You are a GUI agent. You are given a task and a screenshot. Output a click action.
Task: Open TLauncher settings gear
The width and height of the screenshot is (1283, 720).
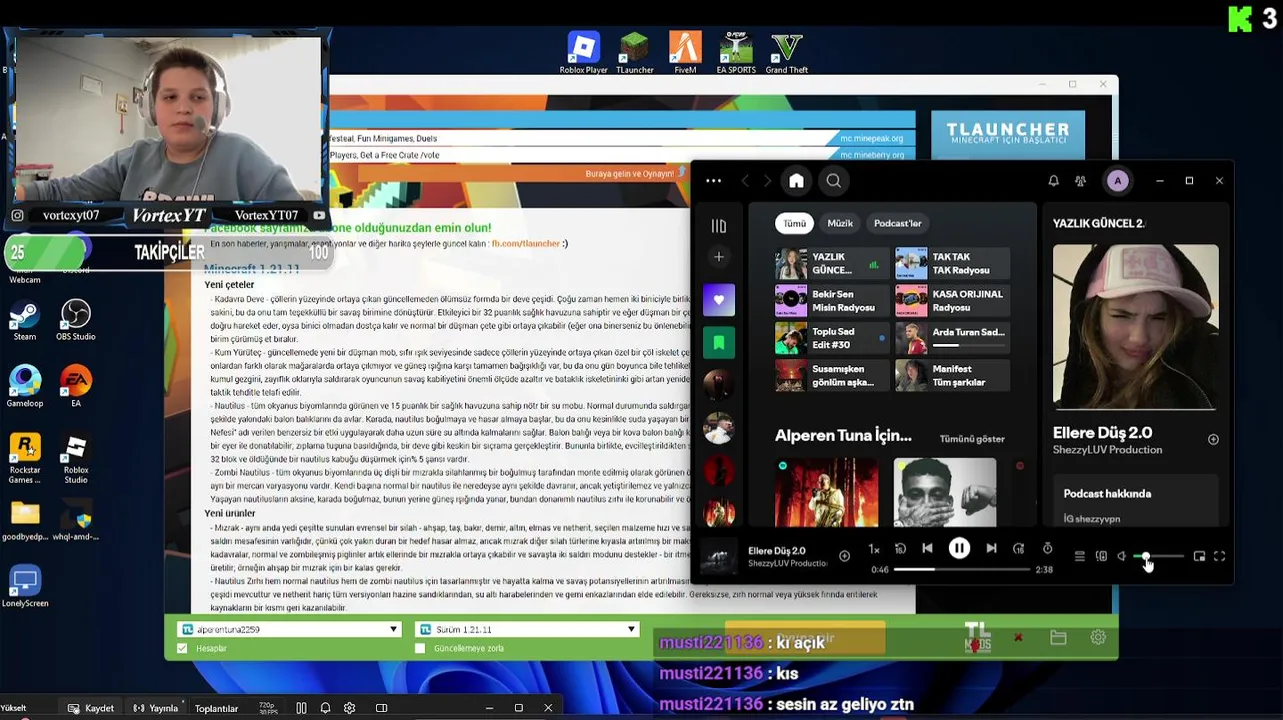tap(1098, 637)
